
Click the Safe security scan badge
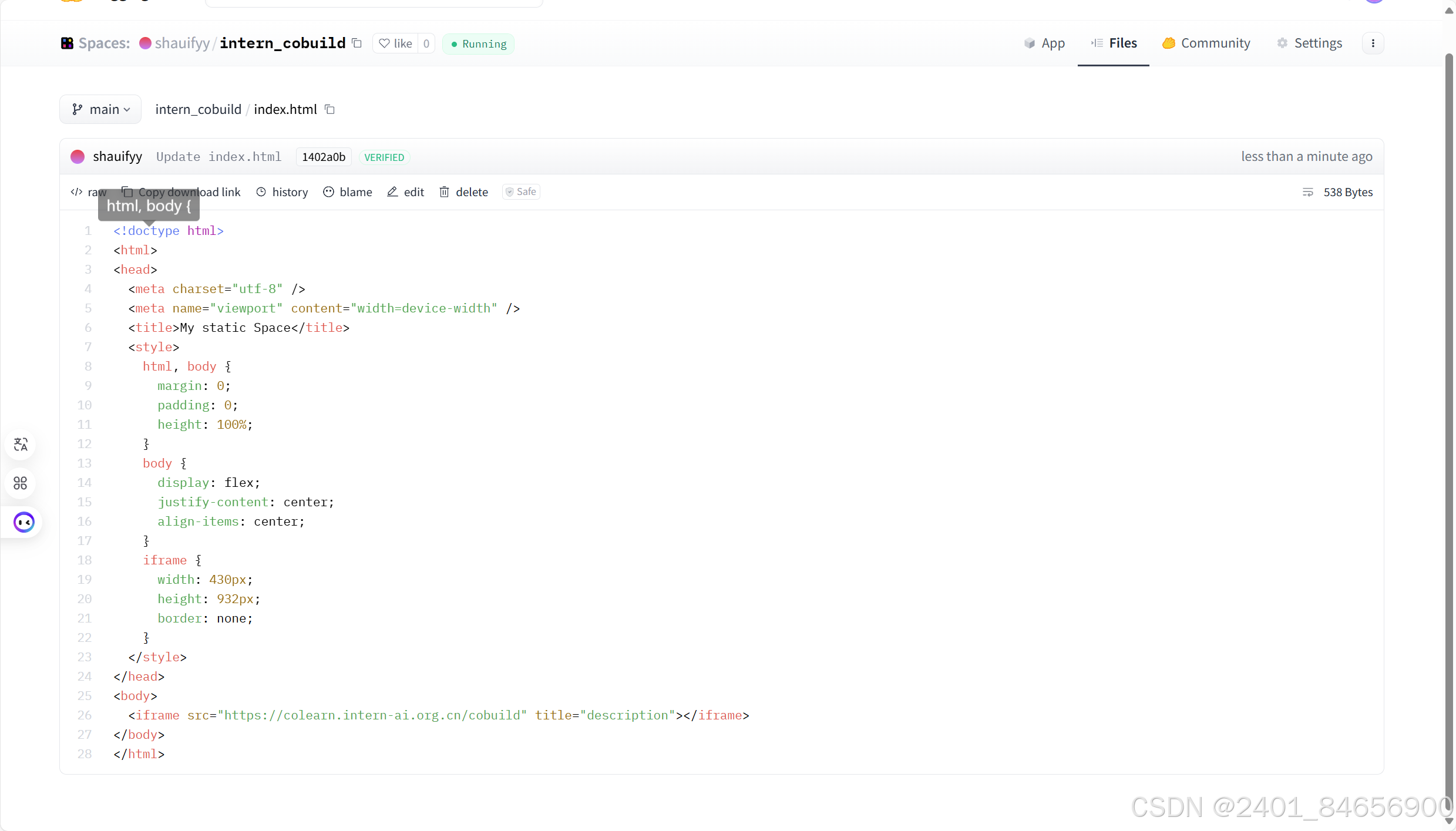pyautogui.click(x=521, y=192)
